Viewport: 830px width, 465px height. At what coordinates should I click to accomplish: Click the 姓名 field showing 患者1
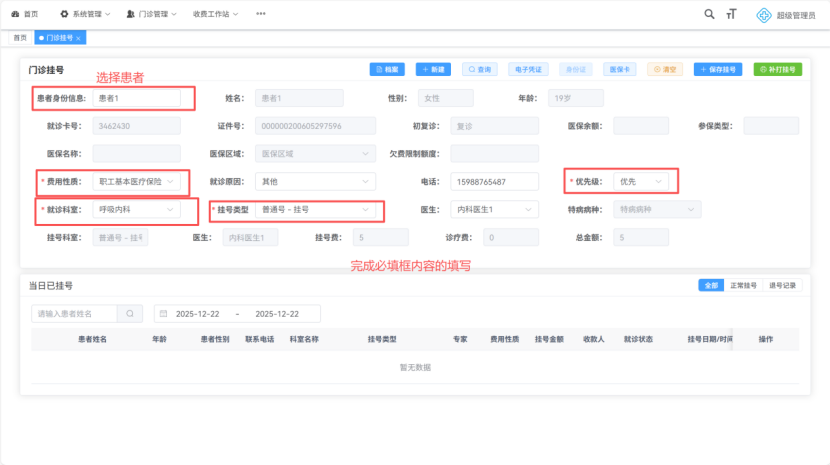click(x=299, y=98)
